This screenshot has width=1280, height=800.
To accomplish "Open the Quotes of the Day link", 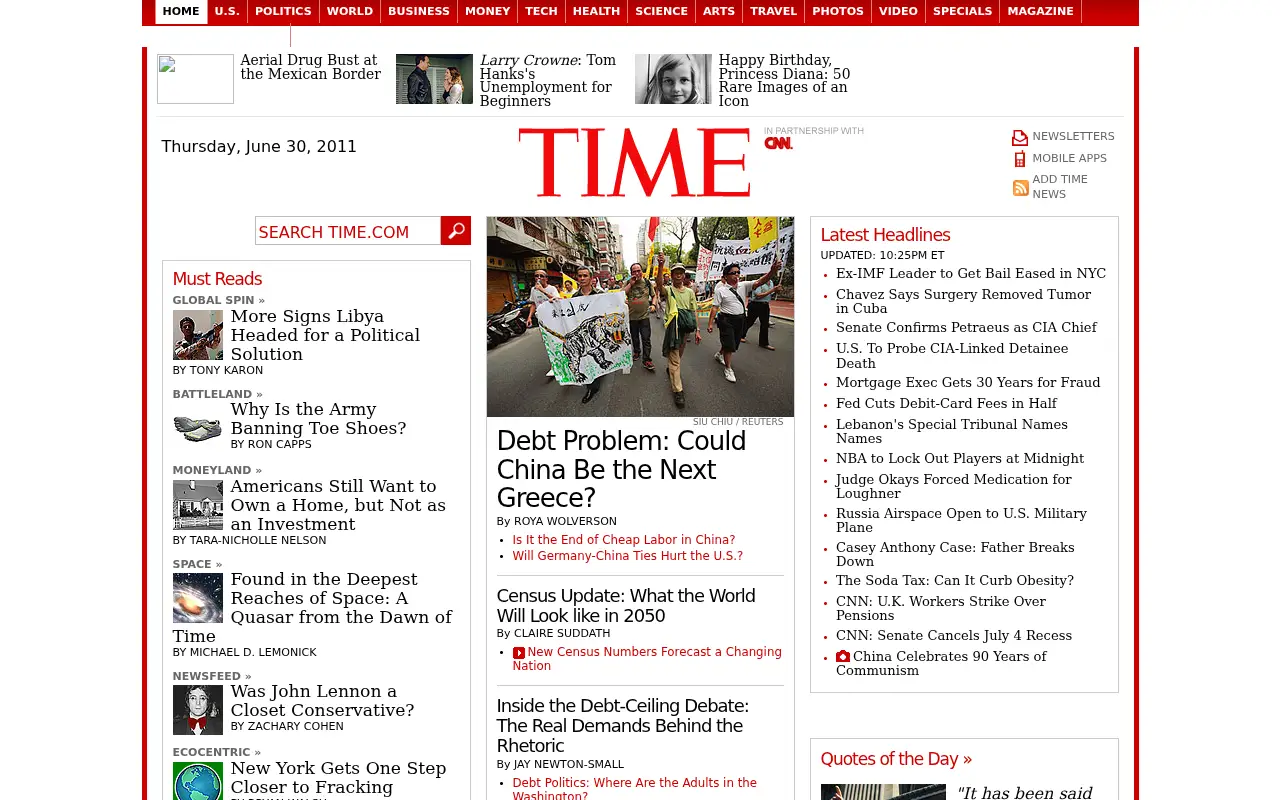I will [x=896, y=759].
